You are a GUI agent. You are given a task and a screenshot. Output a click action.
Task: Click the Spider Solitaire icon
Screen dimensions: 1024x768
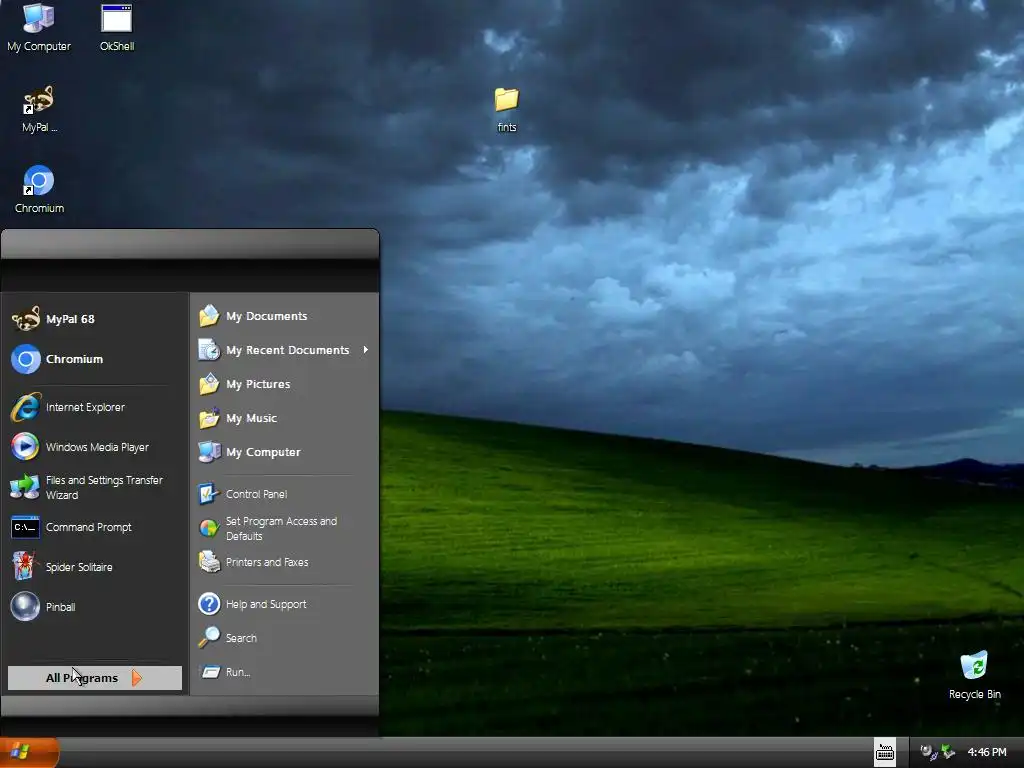(x=24, y=566)
